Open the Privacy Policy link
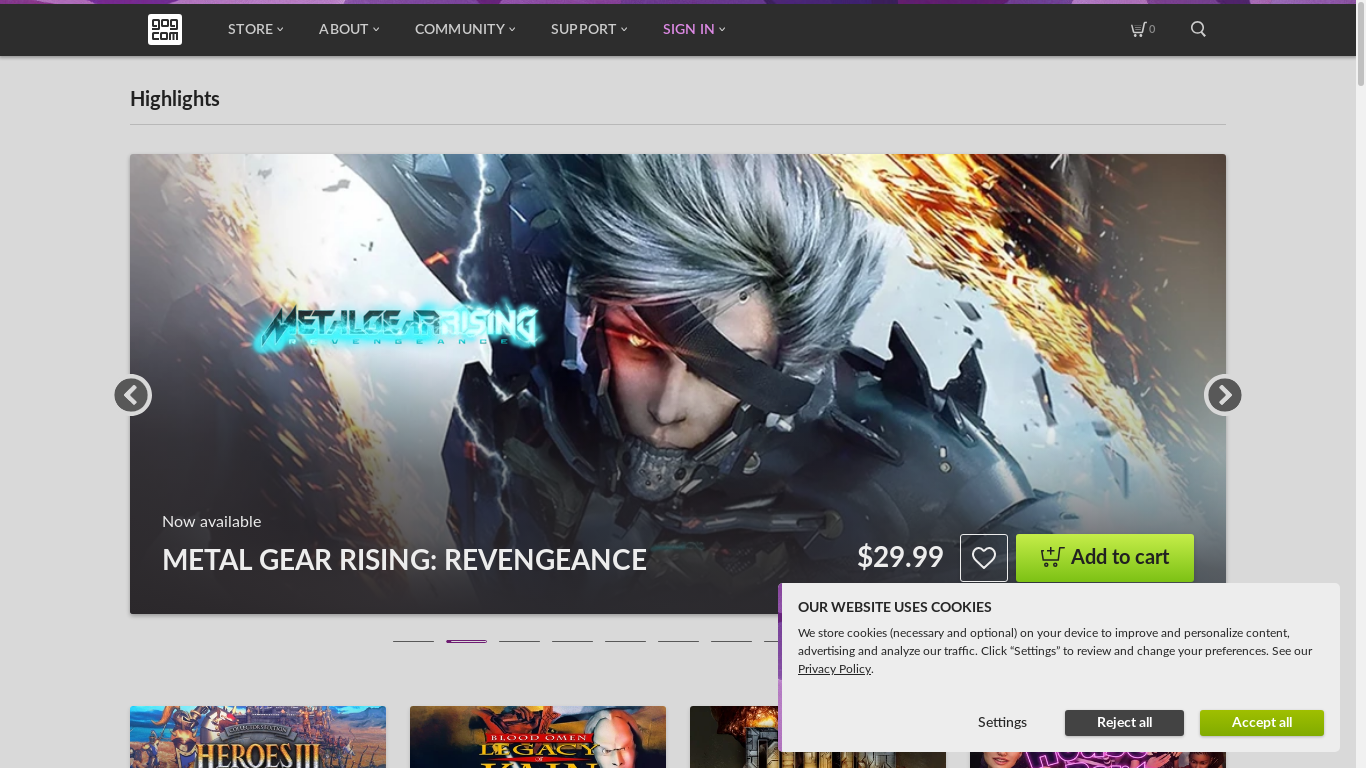This screenshot has width=1366, height=768. pyautogui.click(x=834, y=669)
